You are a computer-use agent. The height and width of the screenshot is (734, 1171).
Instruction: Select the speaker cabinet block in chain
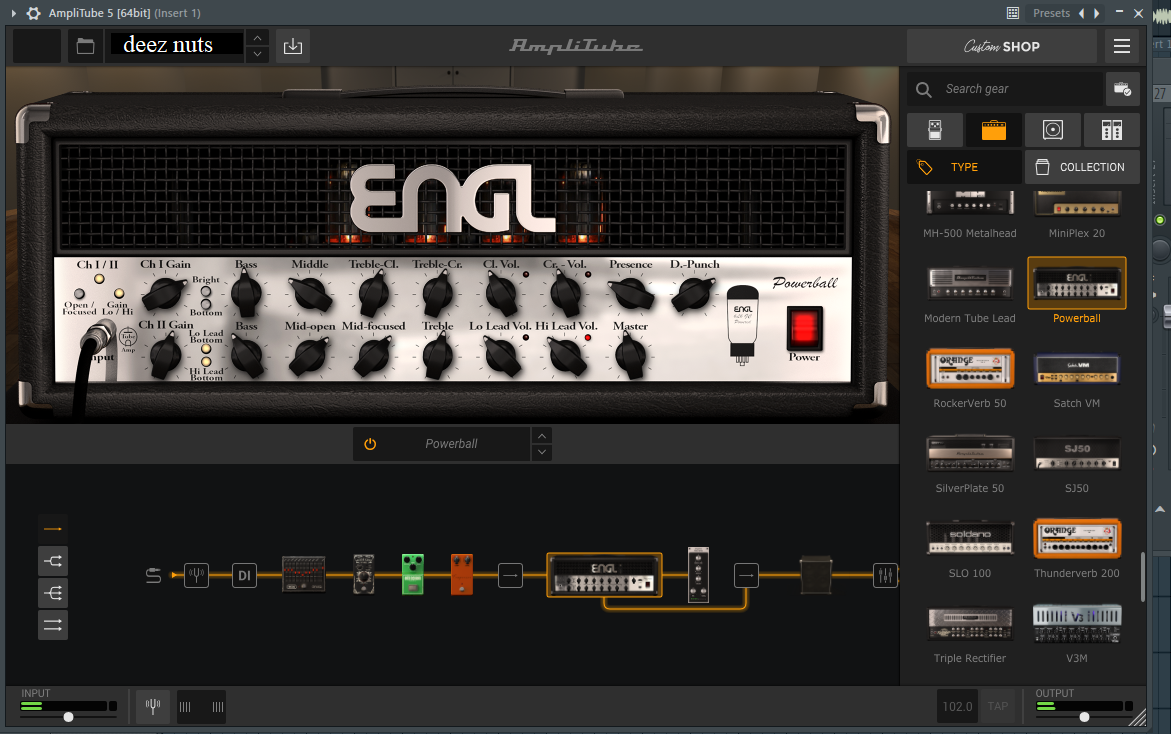pyautogui.click(x=816, y=575)
